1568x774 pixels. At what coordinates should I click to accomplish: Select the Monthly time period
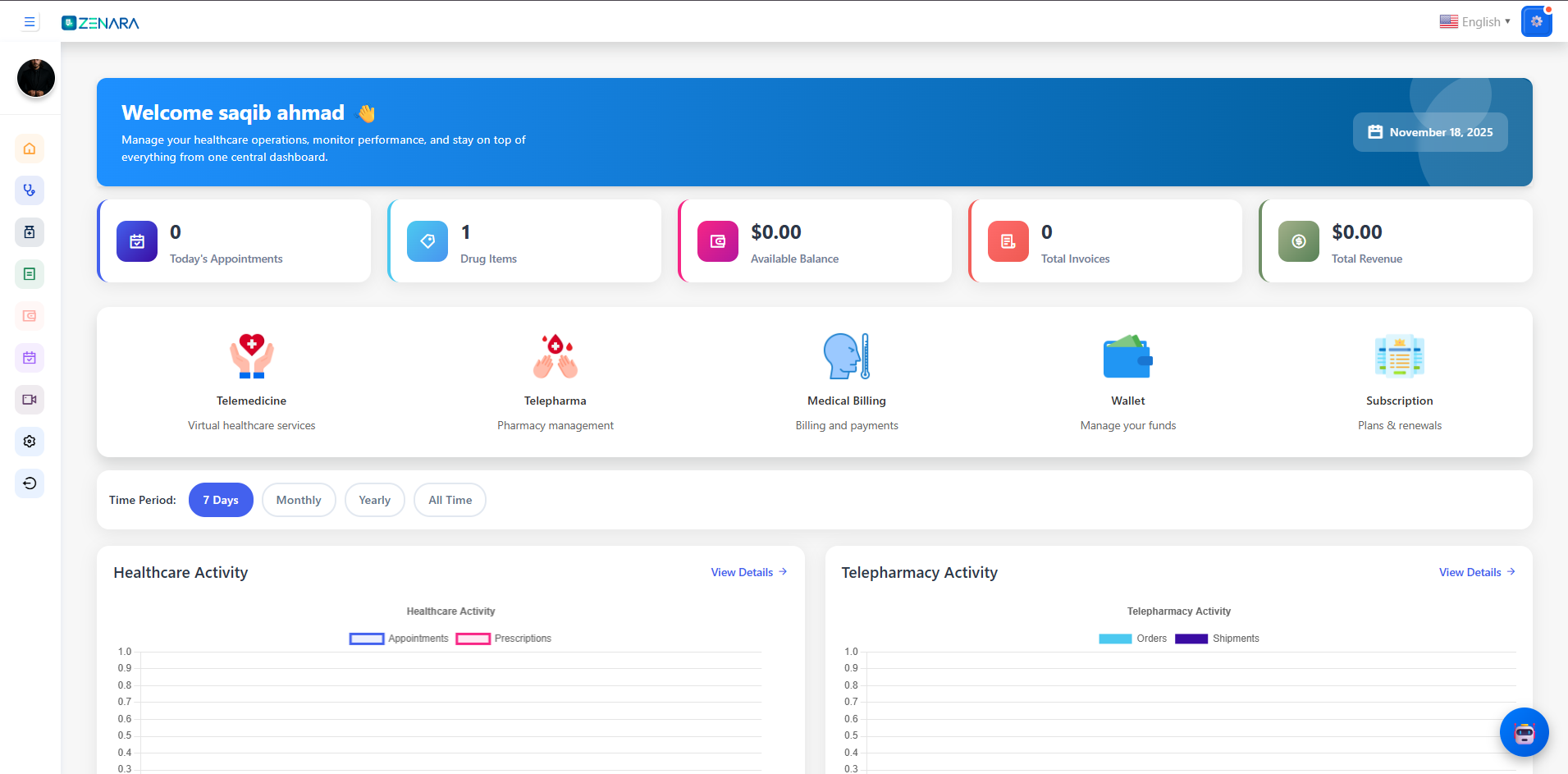pyautogui.click(x=299, y=500)
